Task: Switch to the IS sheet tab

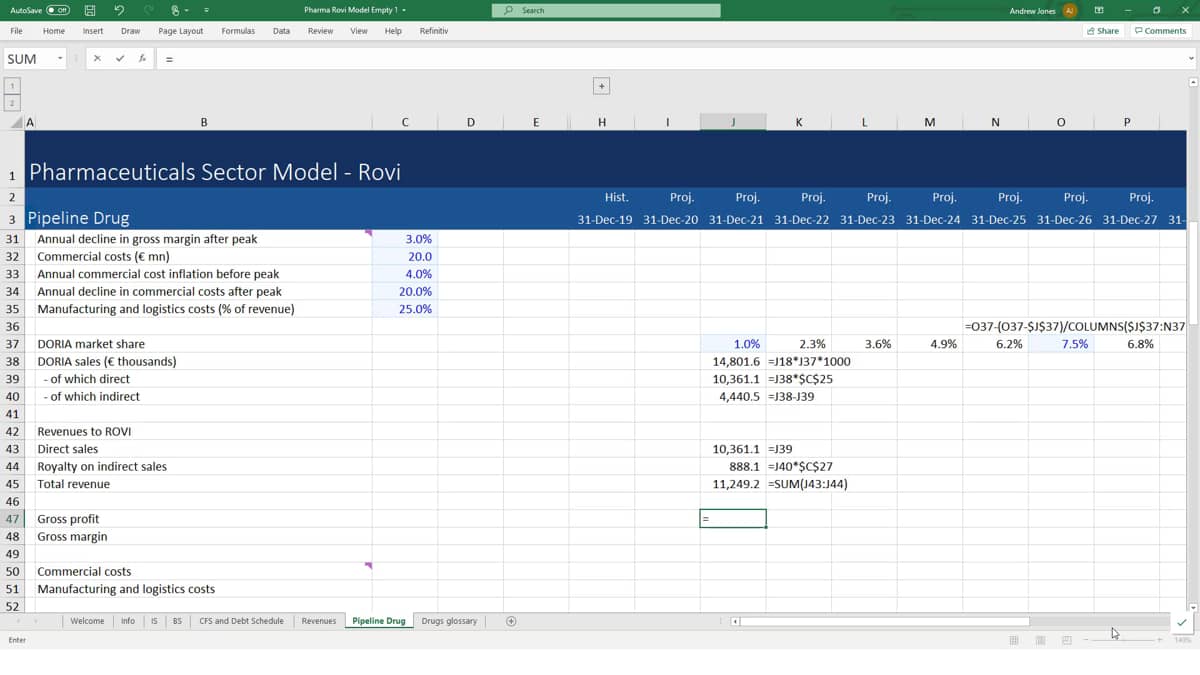Action: coord(154,621)
